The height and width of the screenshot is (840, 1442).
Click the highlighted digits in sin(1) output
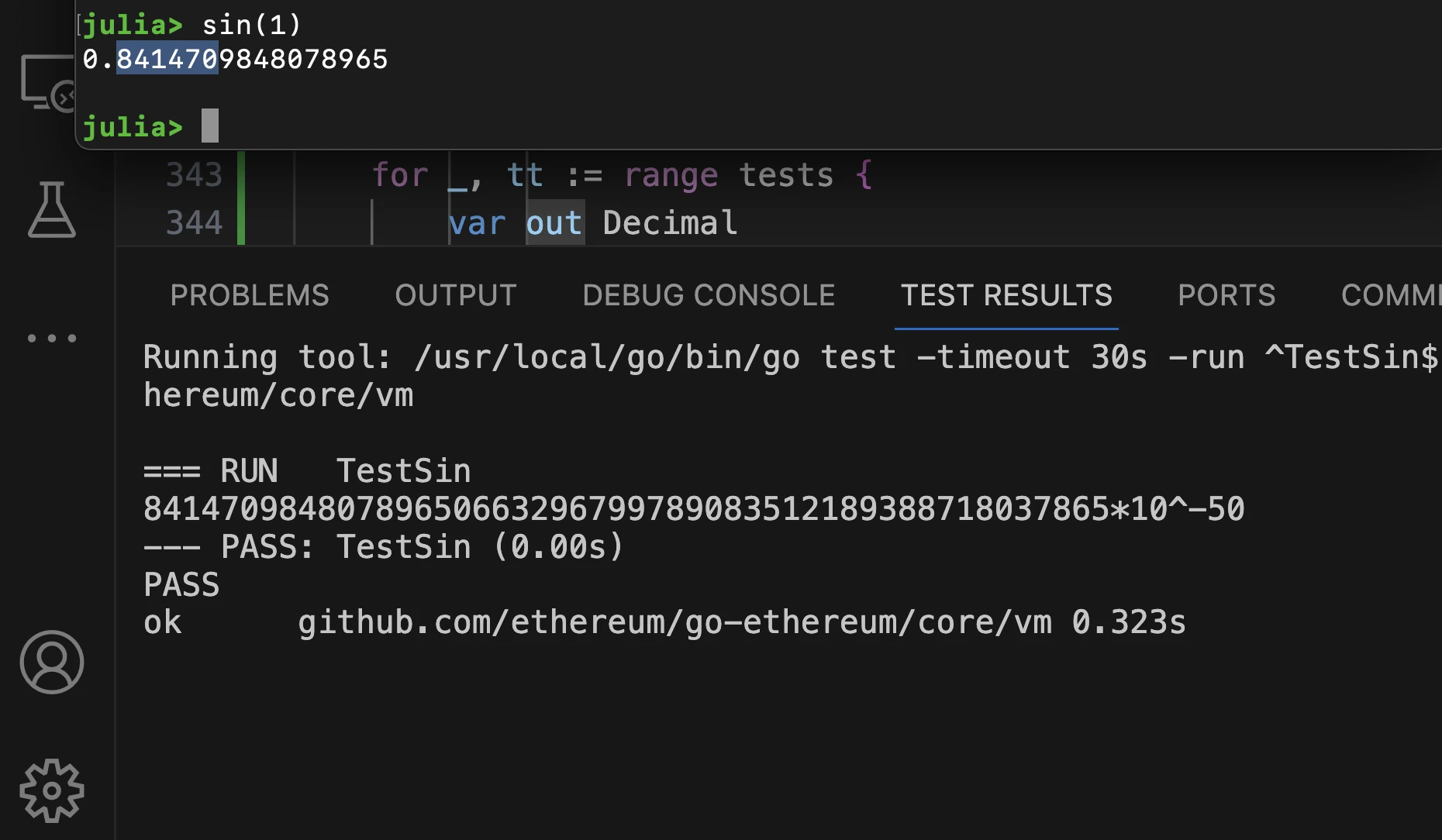(167, 59)
